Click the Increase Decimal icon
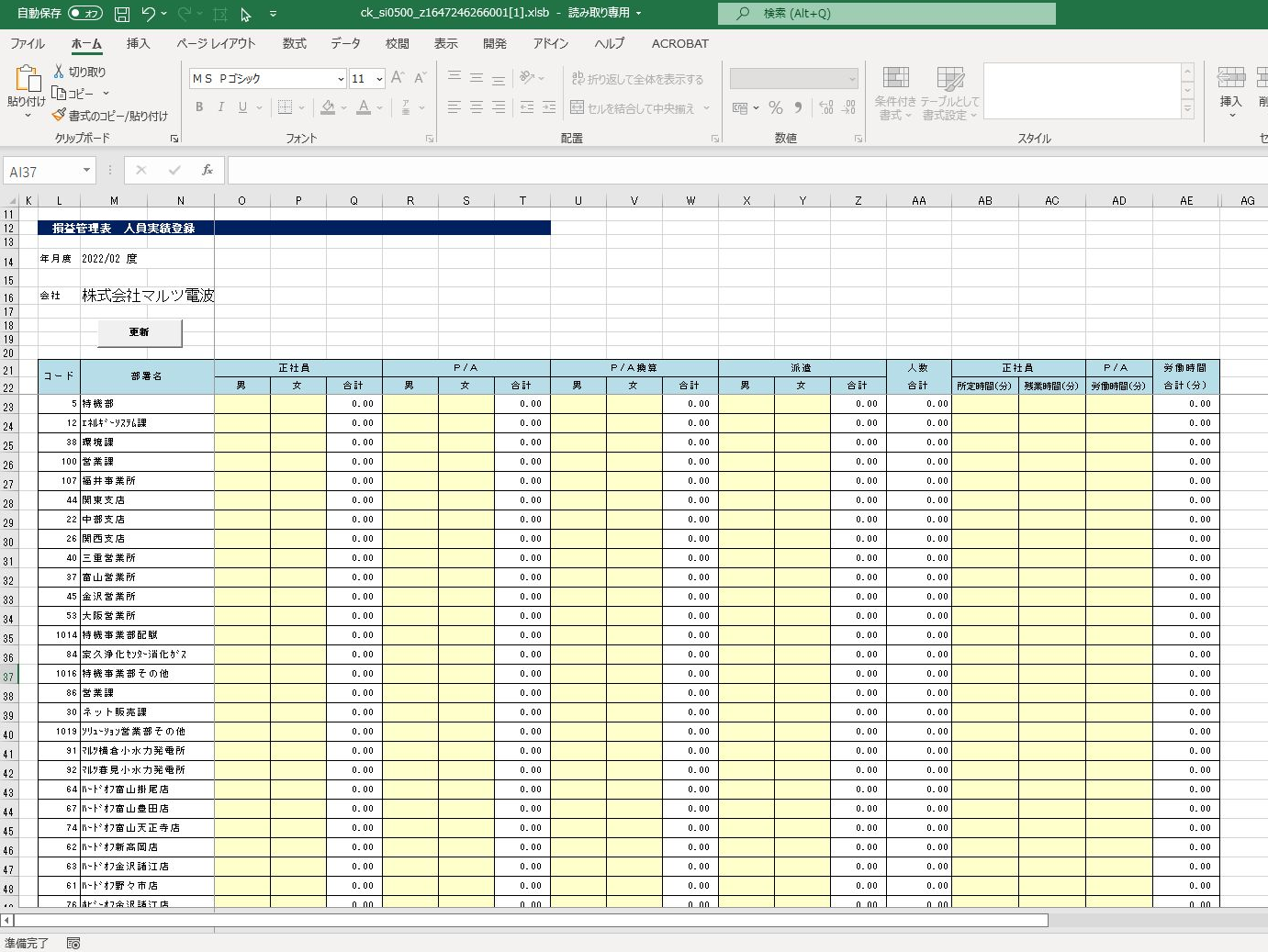 [x=826, y=107]
